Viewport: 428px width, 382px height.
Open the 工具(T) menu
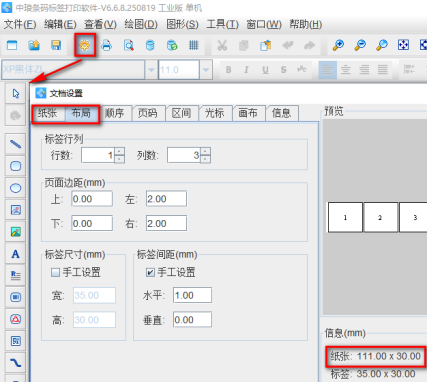223,24
